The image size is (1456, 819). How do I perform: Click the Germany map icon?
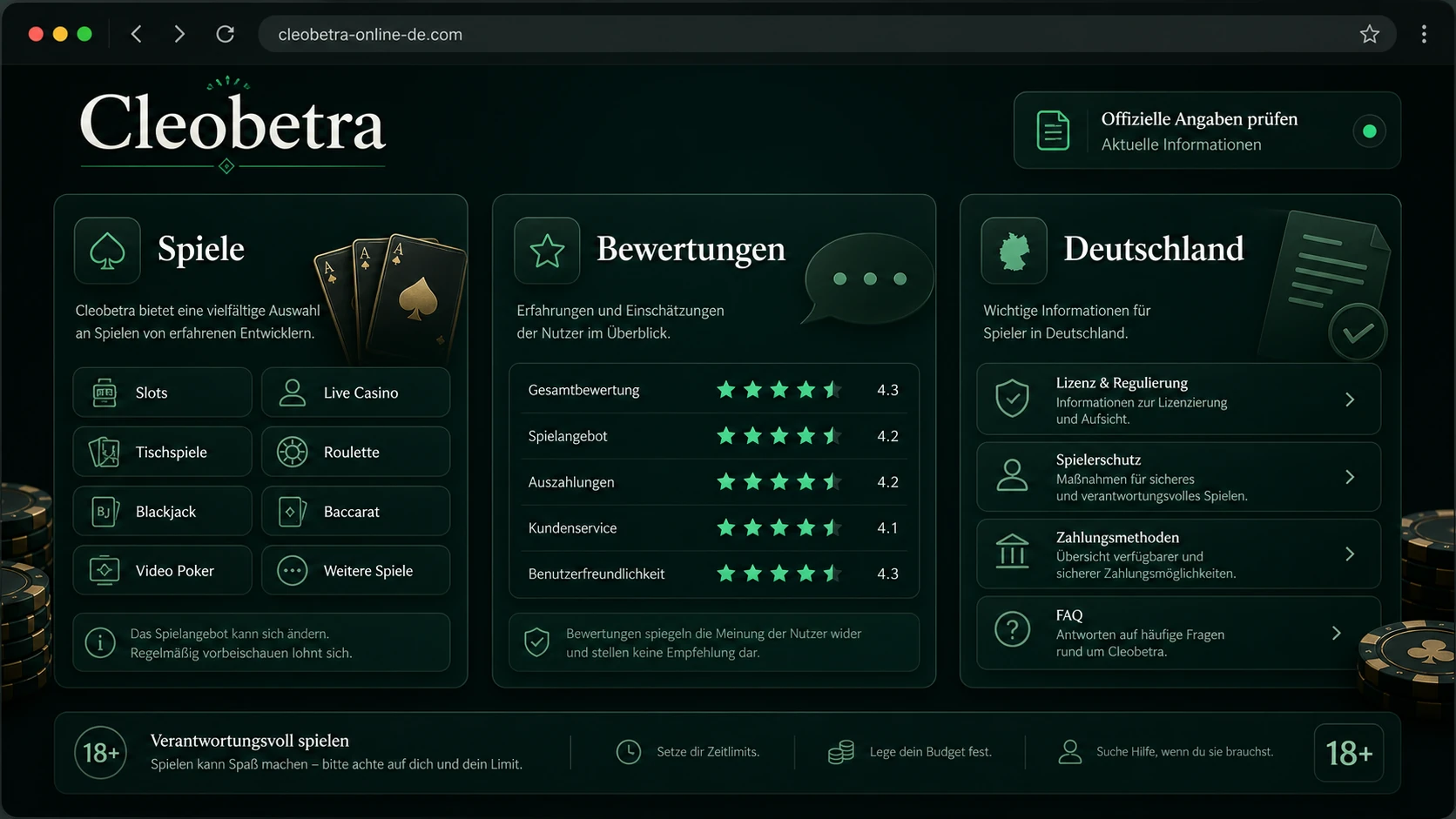[1014, 251]
